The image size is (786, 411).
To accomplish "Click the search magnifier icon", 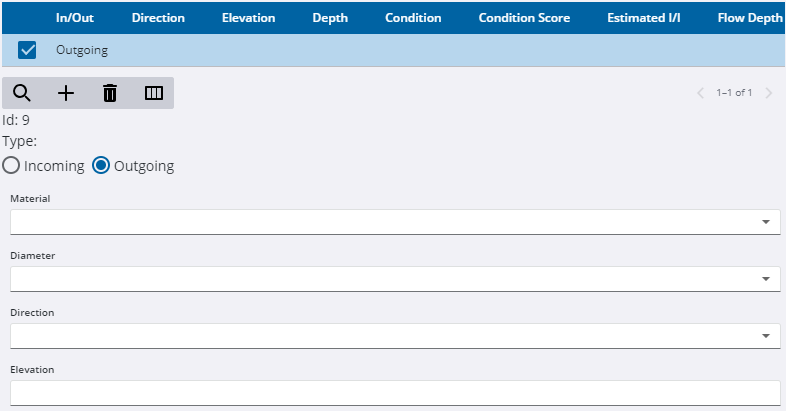I will pyautogui.click(x=21, y=93).
